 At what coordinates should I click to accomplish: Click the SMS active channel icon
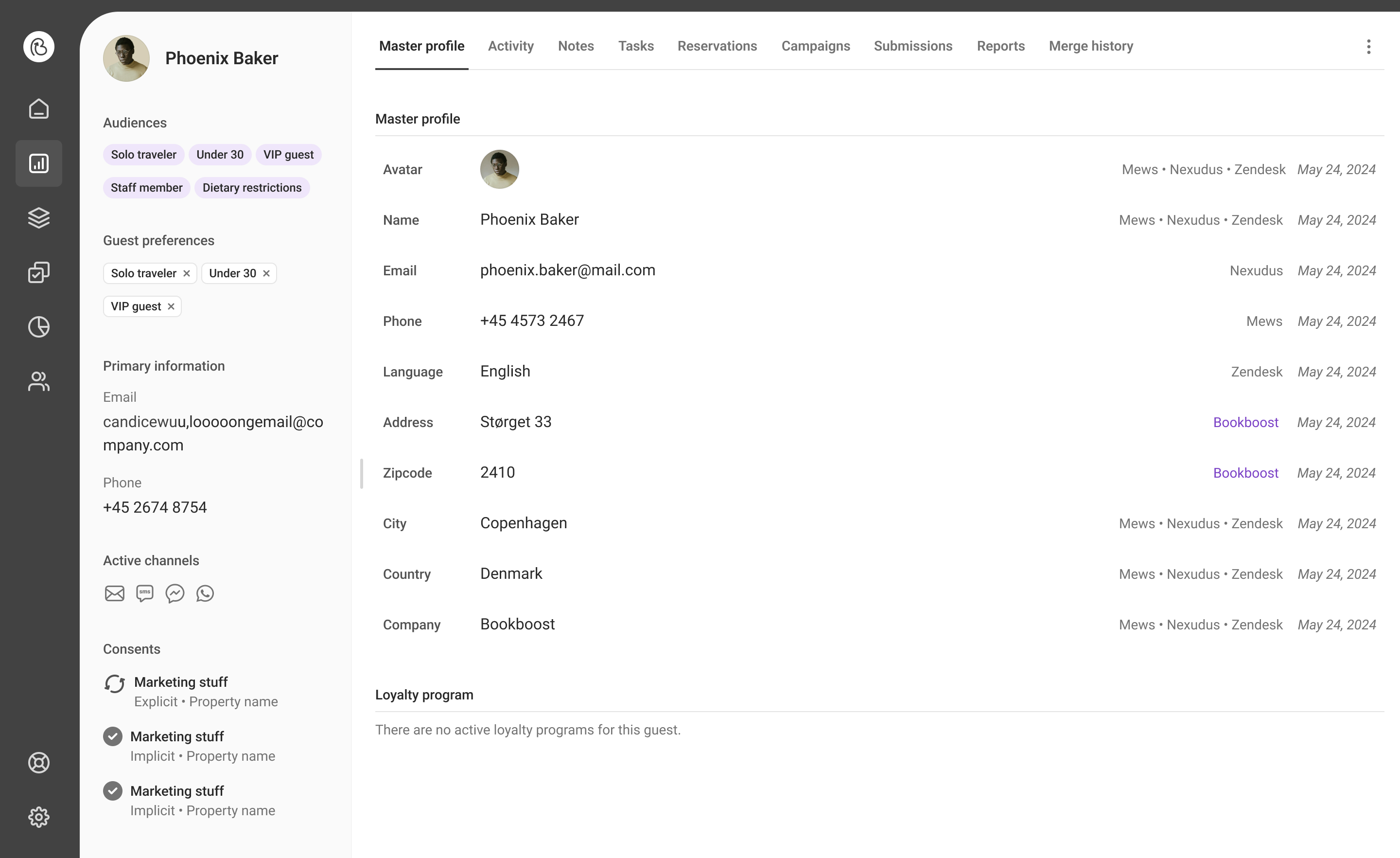tap(145, 593)
